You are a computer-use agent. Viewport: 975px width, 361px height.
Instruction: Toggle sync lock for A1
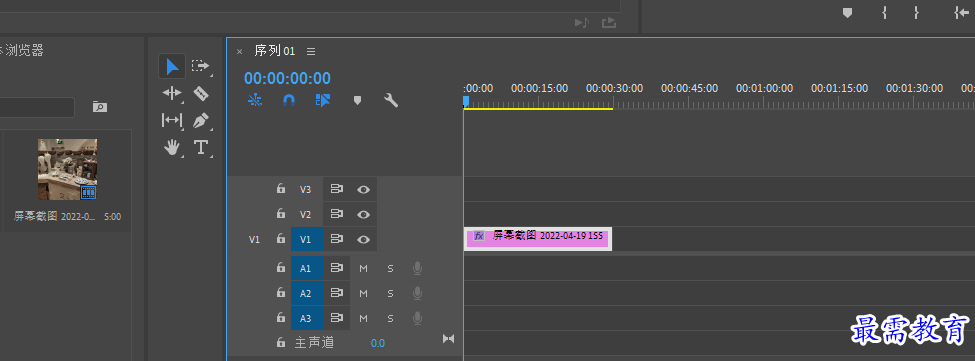(x=336, y=268)
